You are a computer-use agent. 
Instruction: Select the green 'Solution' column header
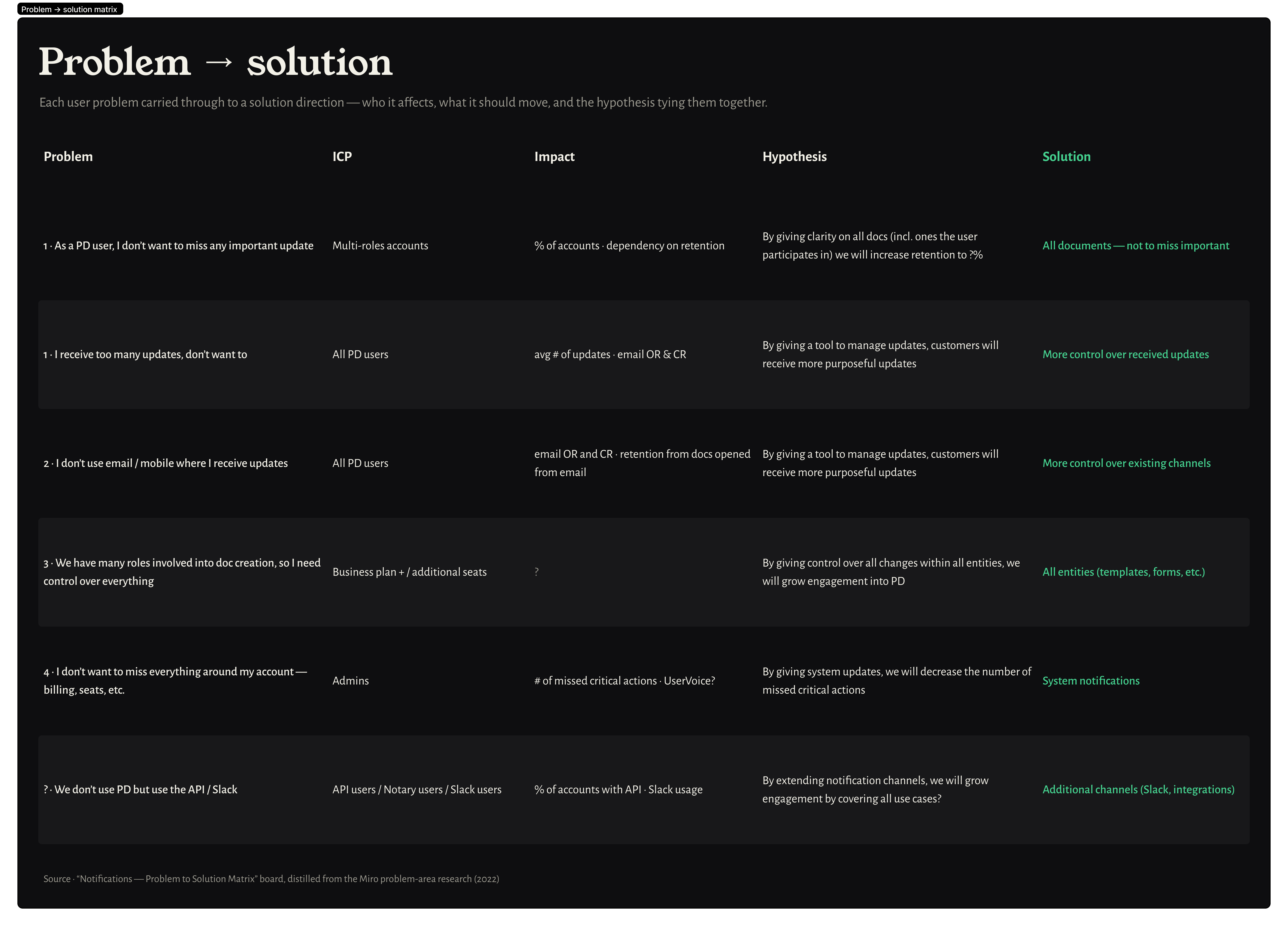1067,157
